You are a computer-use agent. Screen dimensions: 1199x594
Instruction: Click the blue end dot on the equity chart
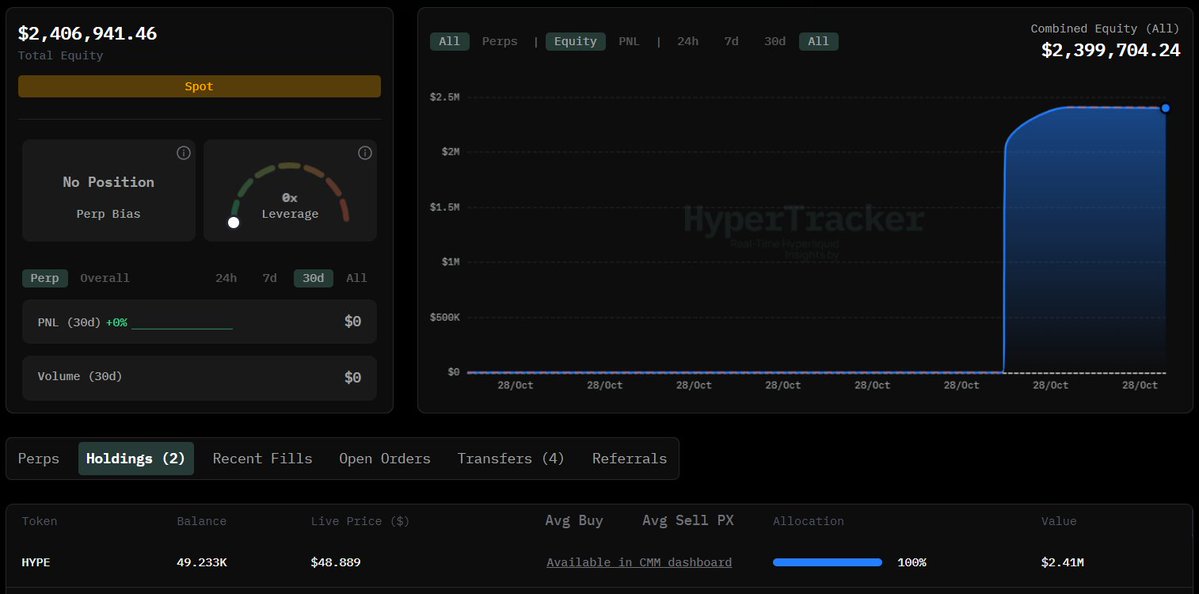(1165, 108)
